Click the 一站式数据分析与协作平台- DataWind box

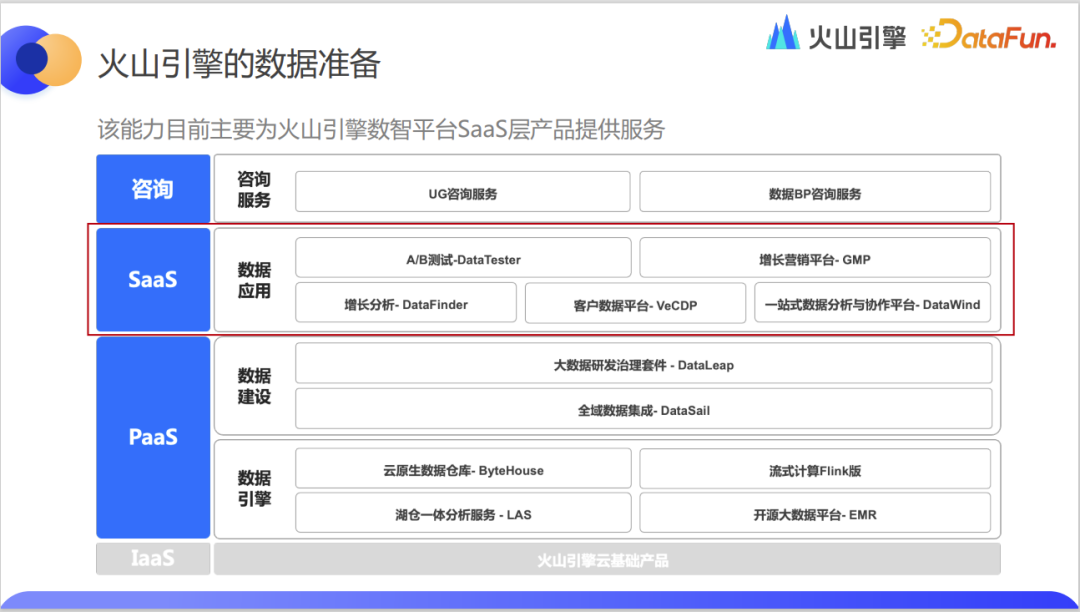coord(873,303)
